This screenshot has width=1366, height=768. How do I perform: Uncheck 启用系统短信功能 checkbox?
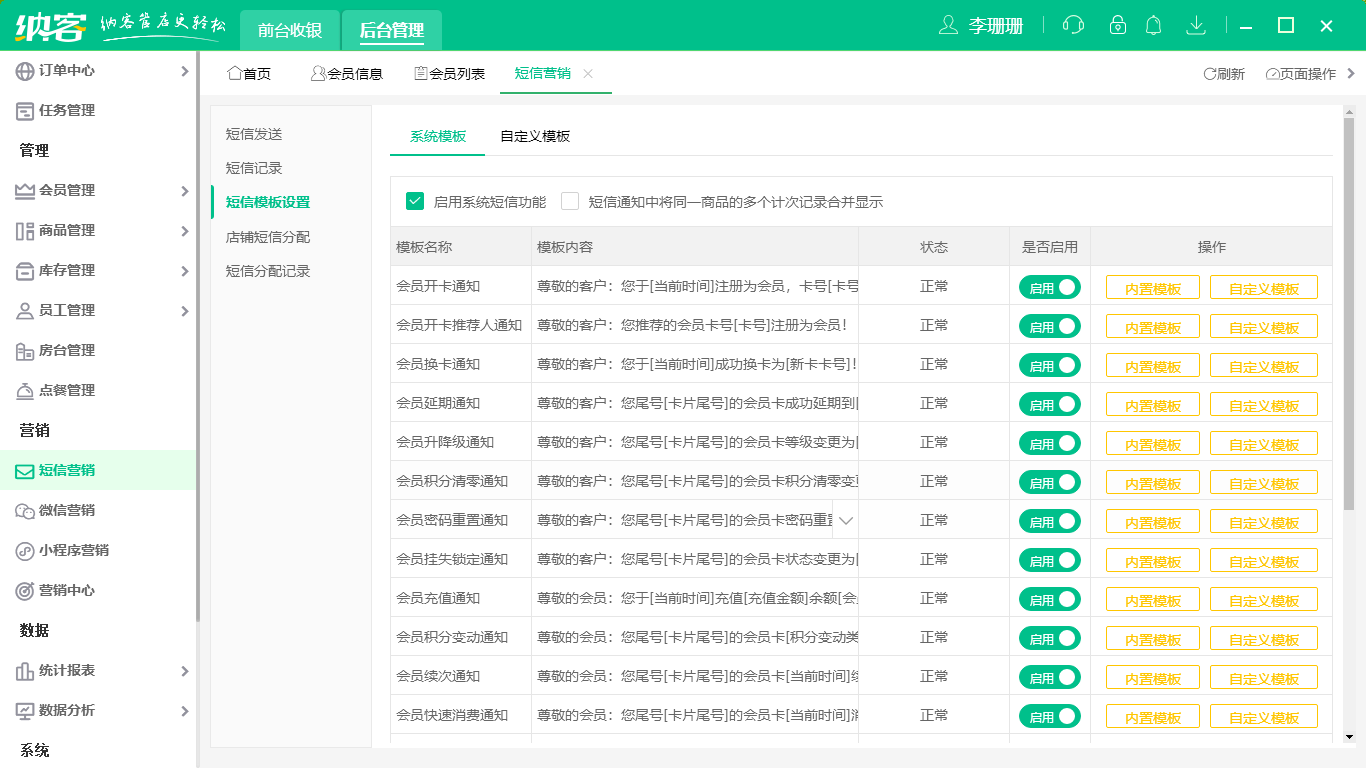click(415, 201)
